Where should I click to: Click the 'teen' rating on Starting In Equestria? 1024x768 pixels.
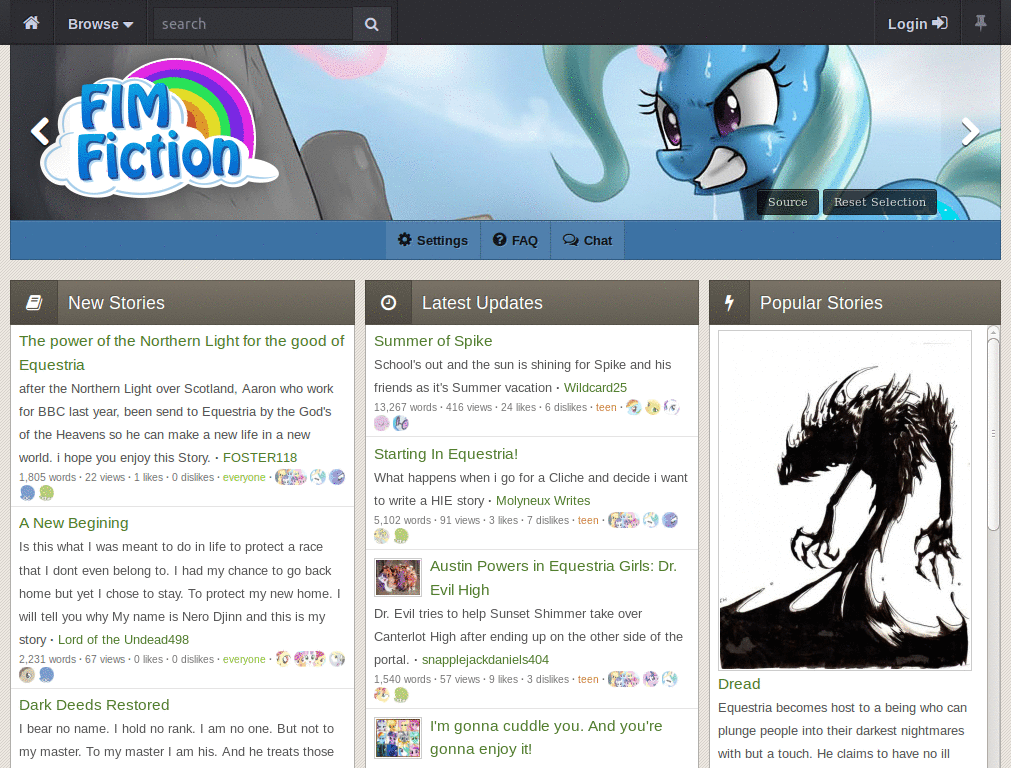pos(588,520)
